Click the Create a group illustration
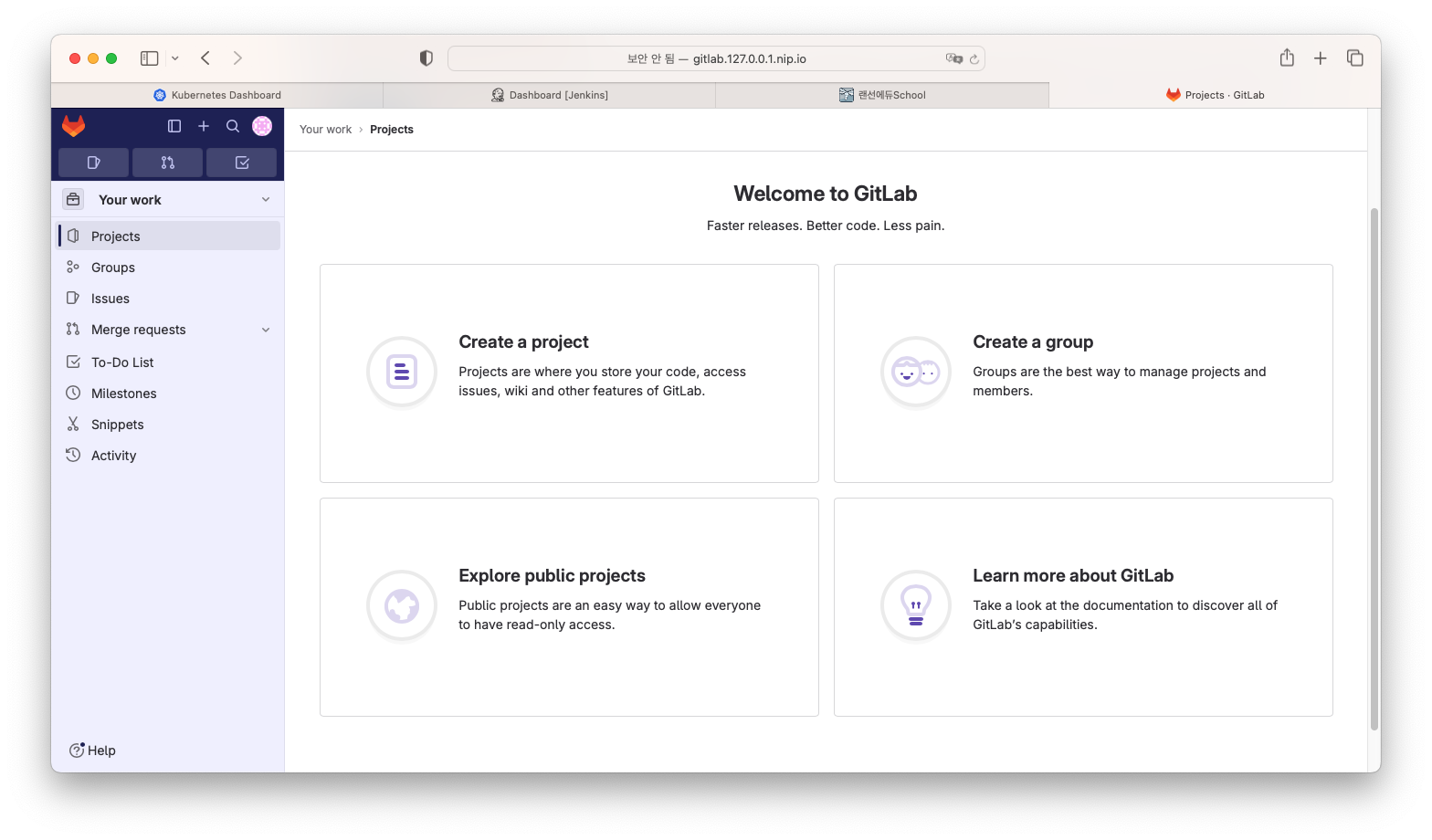This screenshot has width=1432, height=840. (916, 372)
